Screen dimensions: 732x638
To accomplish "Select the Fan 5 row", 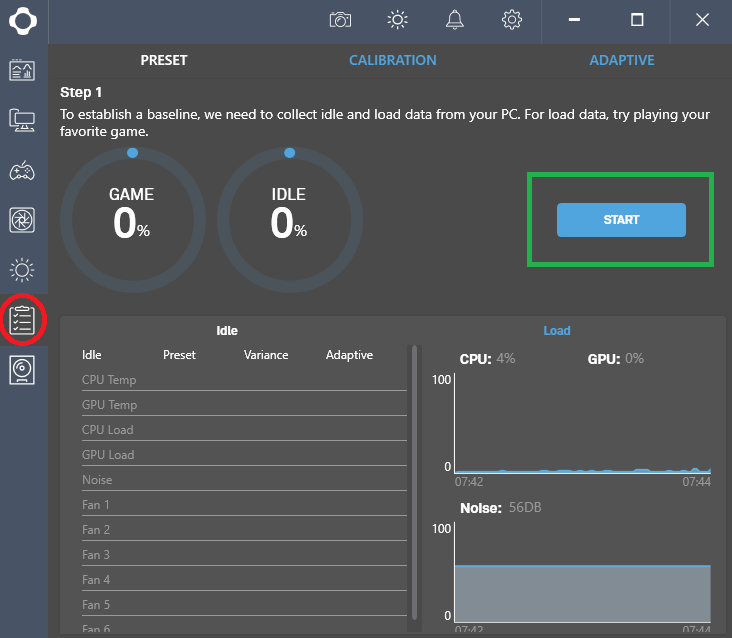I will pos(244,605).
